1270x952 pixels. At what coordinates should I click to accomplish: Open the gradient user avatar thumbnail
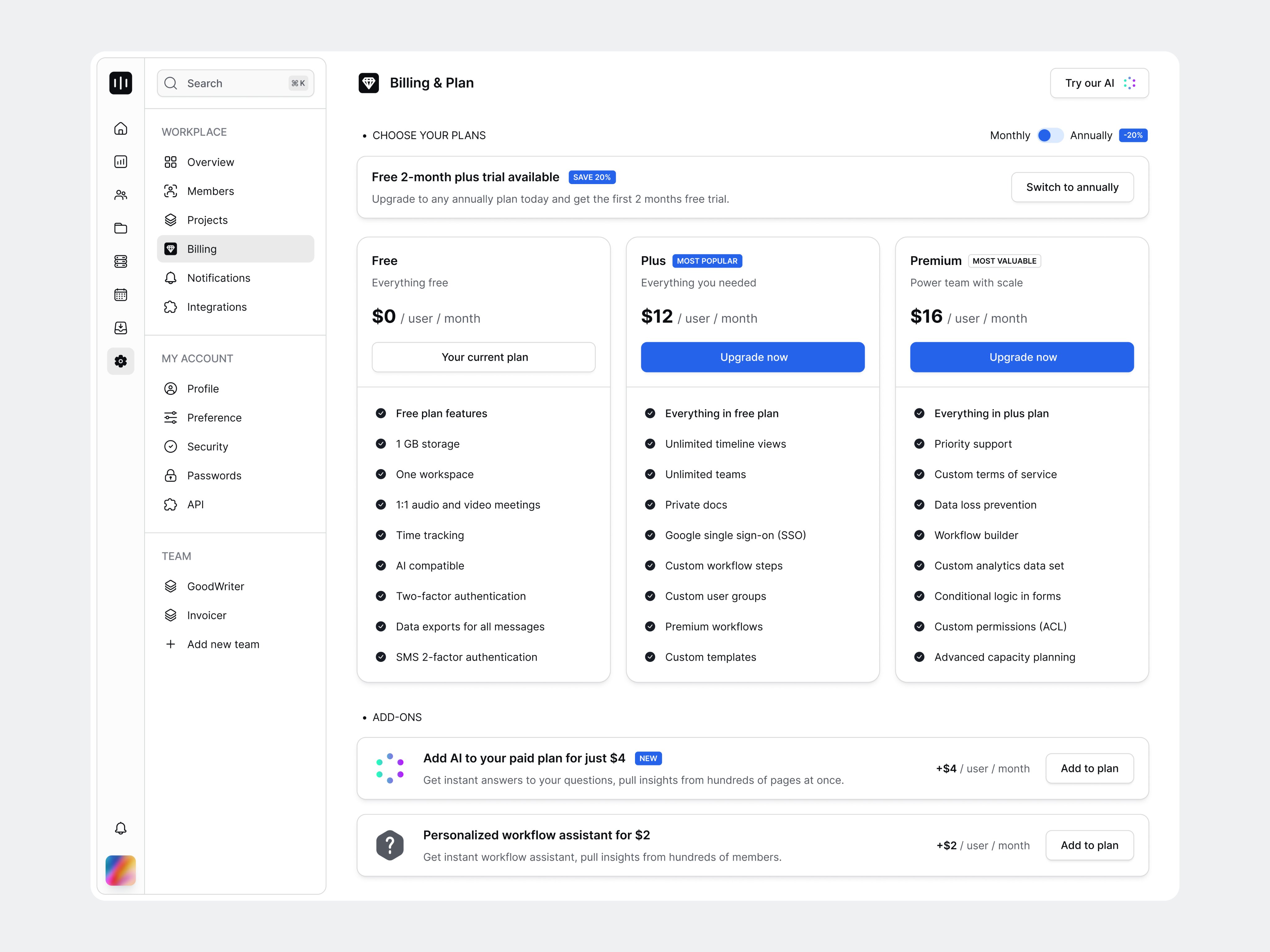[121, 870]
